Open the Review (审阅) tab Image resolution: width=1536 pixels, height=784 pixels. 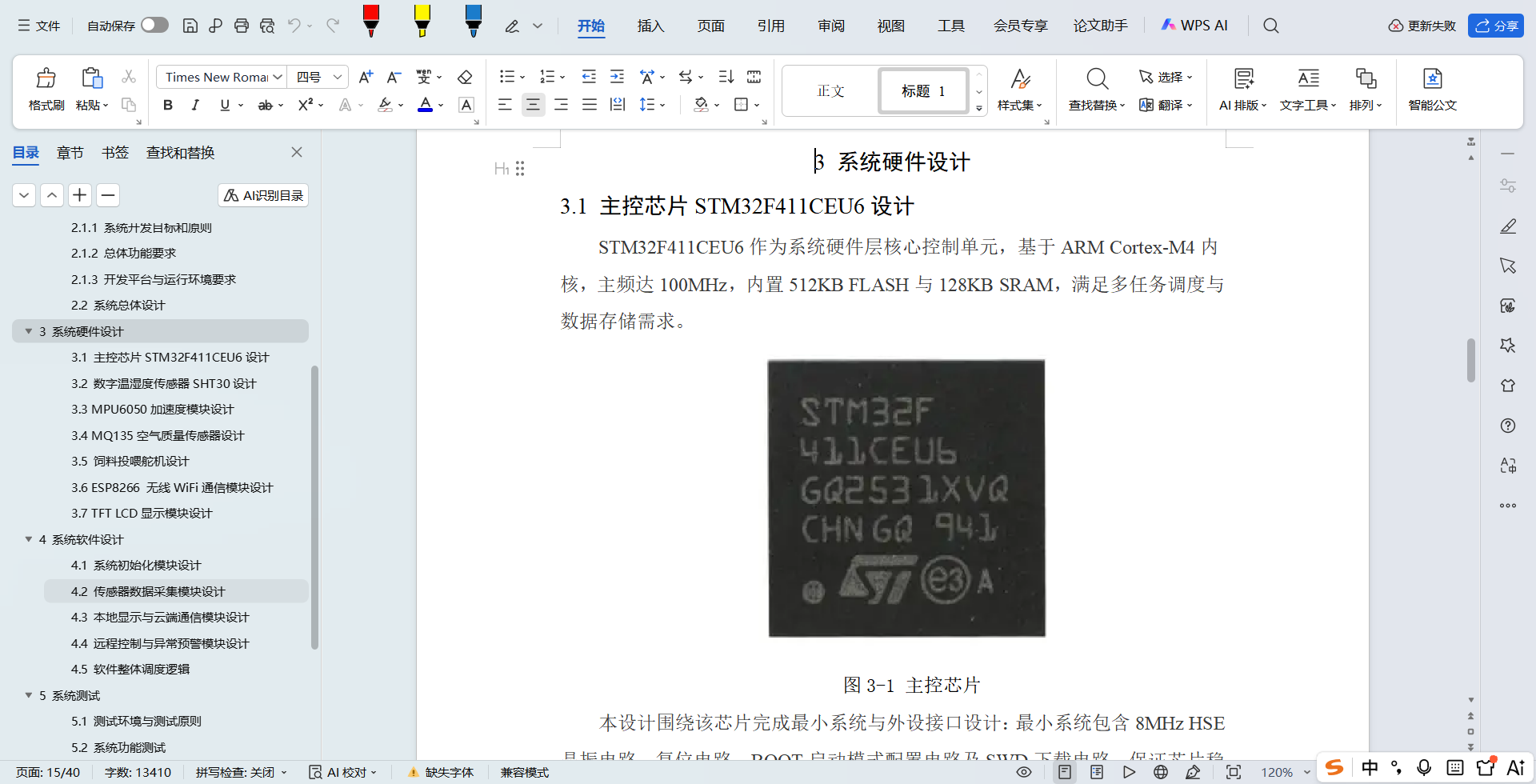point(831,26)
